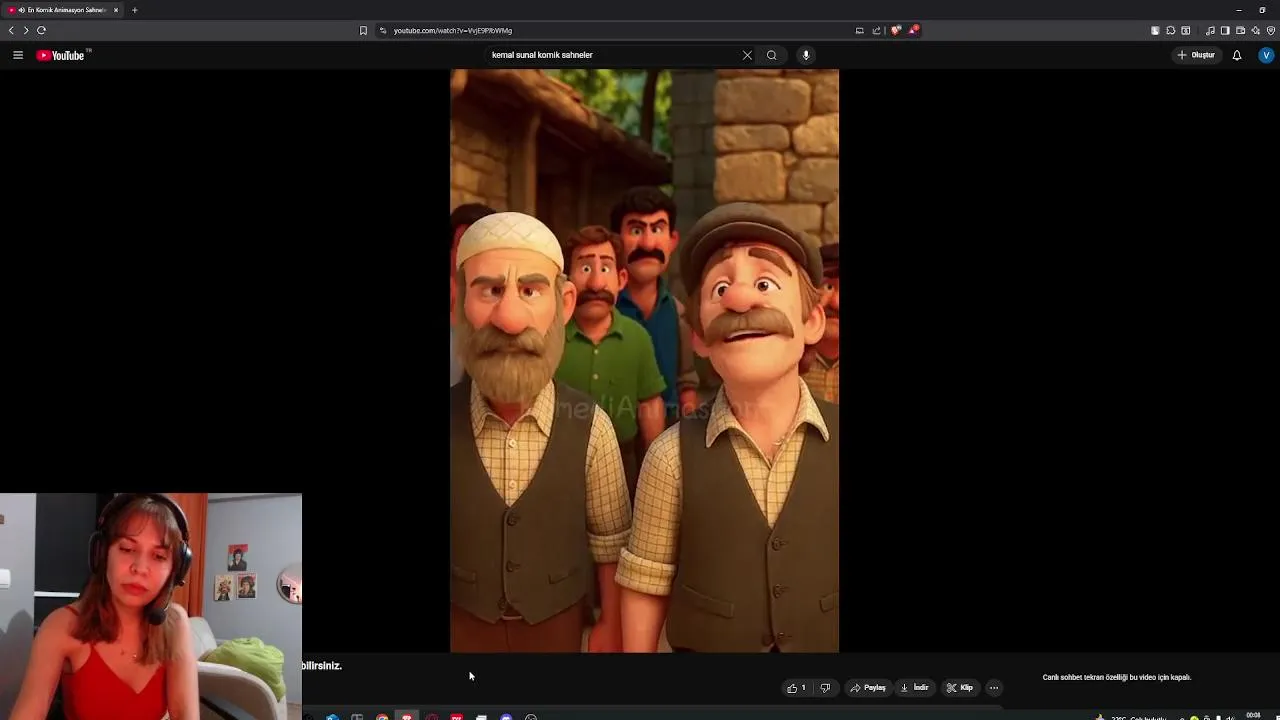Toggle the browser sidebar panel
This screenshot has width=1280, height=720.
click(1225, 30)
